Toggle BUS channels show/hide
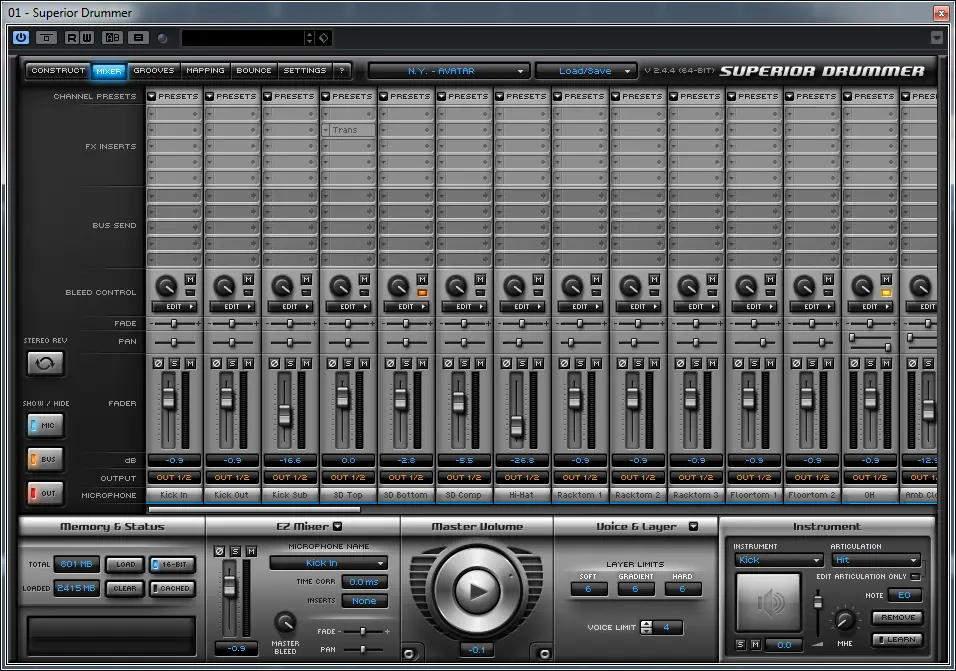The image size is (956, 671). [x=44, y=459]
